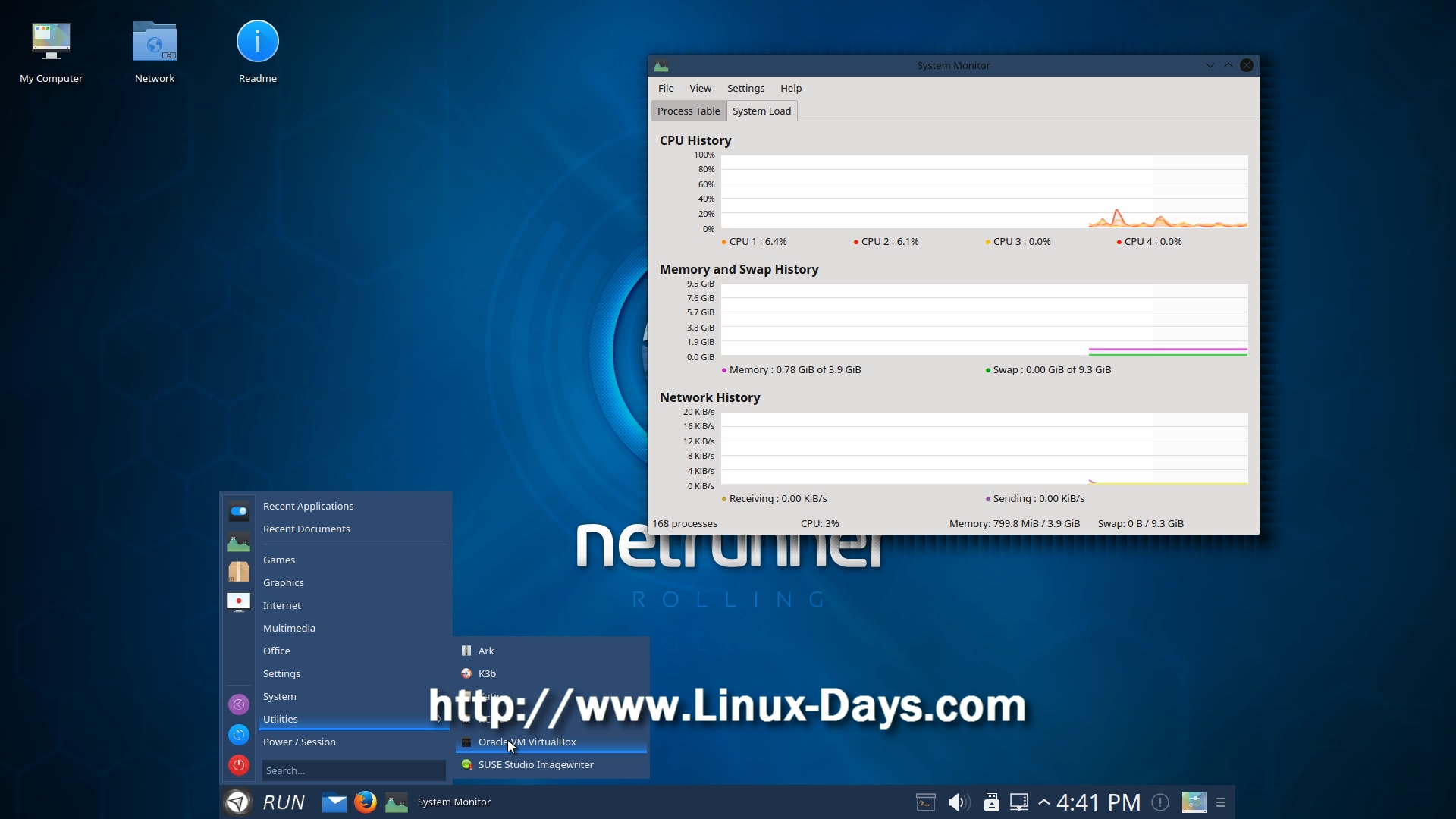This screenshot has height=819, width=1456.
Task: Click the 'CPU 3 : 0.0%' legend entry
Action: [1018, 242]
